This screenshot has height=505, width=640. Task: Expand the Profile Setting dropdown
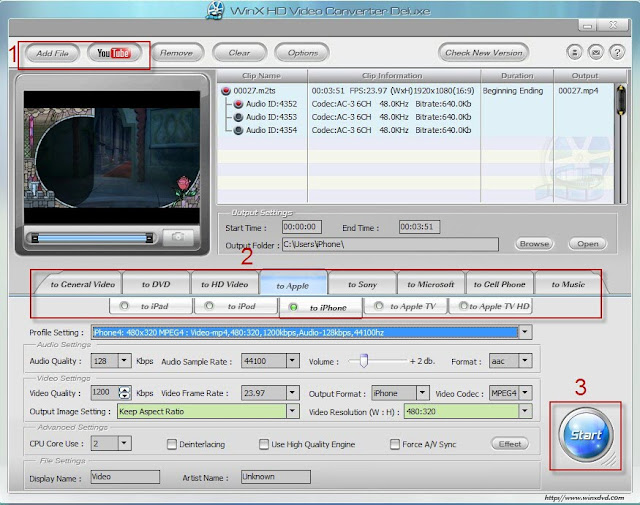pos(525,332)
